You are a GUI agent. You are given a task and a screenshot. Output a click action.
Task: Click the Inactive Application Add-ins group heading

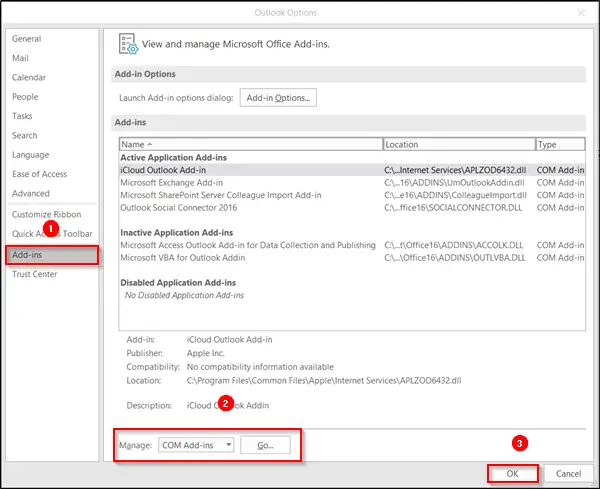176,233
